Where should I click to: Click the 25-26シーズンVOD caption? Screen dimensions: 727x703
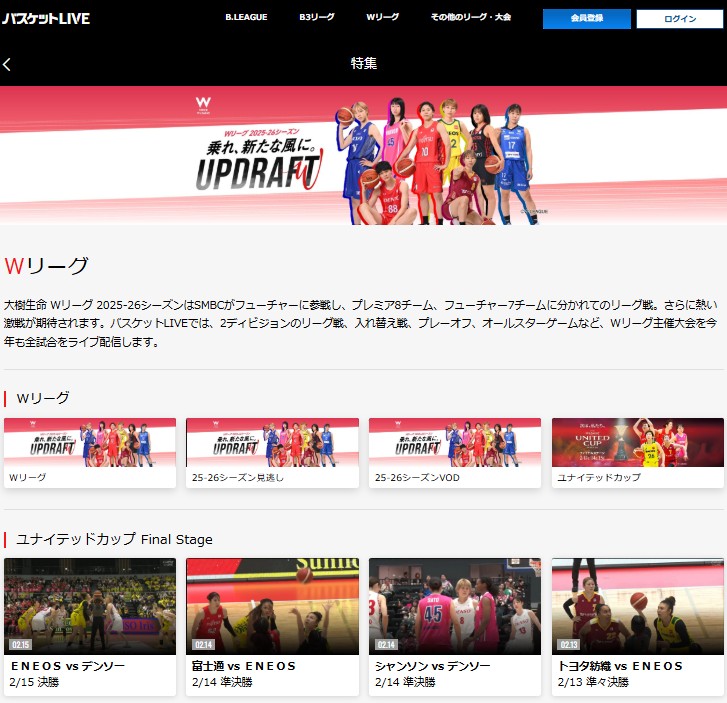pyautogui.click(x=417, y=477)
